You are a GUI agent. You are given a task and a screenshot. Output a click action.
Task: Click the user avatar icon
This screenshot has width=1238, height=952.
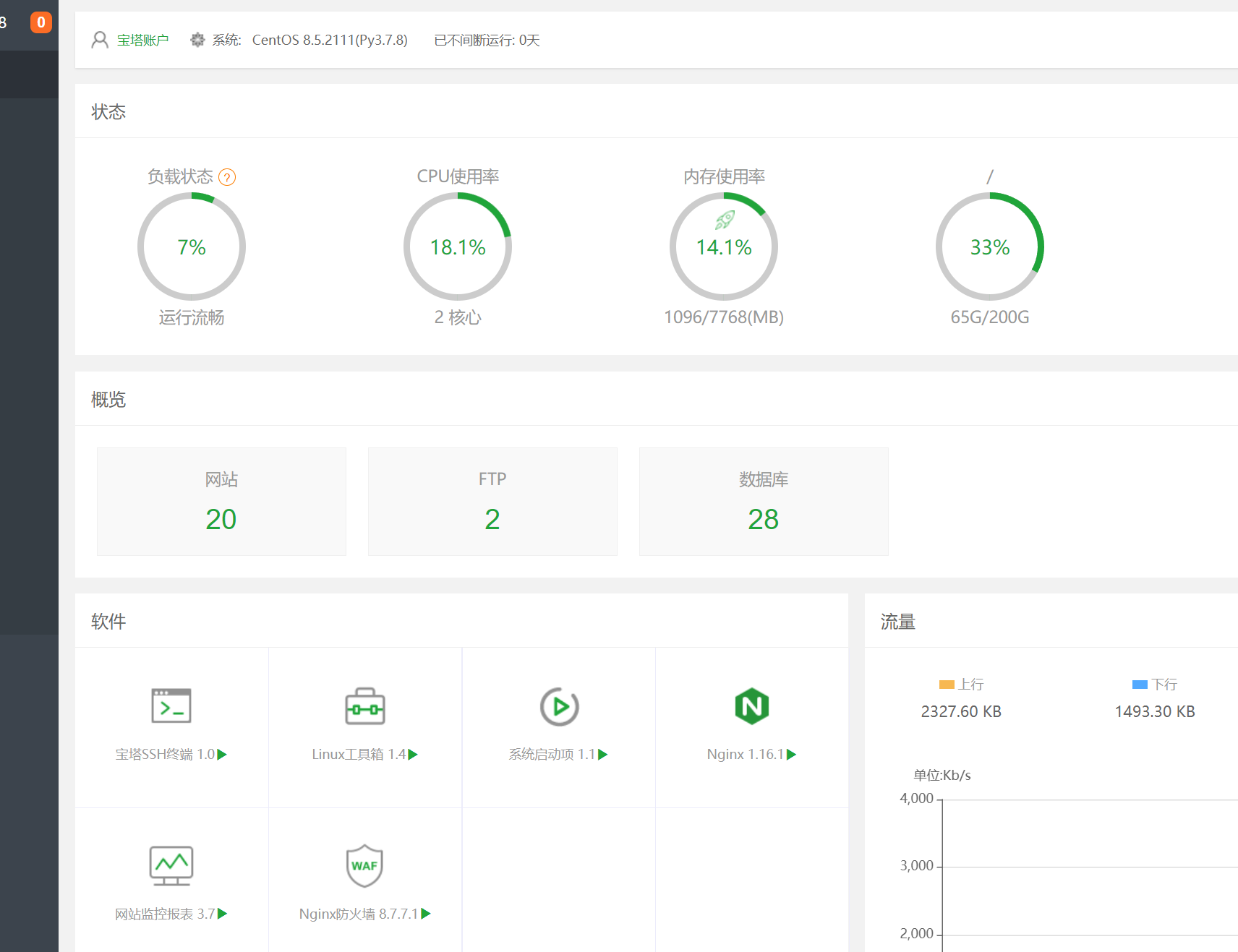100,40
